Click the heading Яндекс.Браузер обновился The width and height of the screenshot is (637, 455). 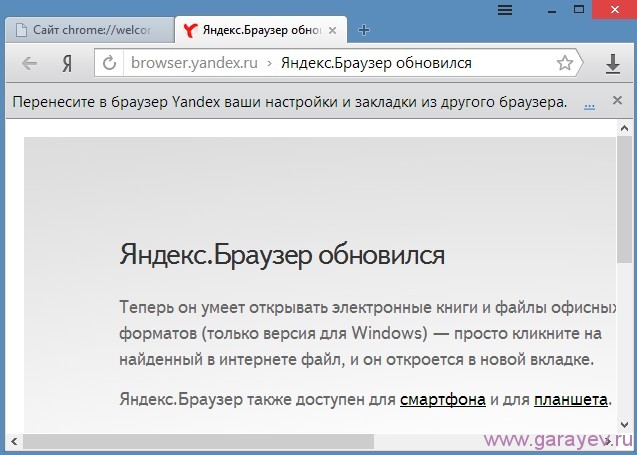[282, 256]
